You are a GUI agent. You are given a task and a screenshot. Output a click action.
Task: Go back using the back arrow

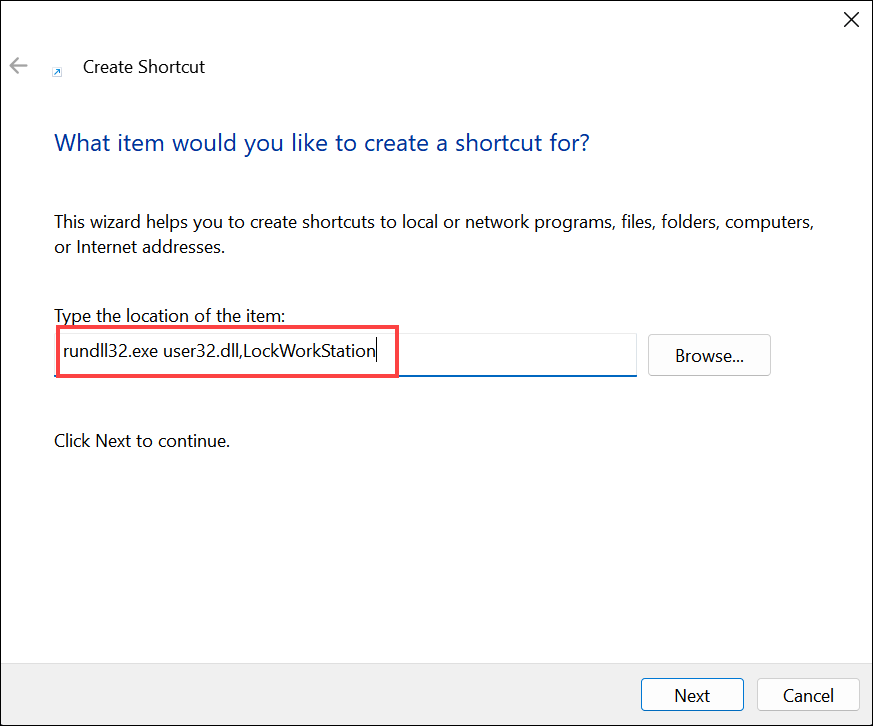(x=18, y=66)
